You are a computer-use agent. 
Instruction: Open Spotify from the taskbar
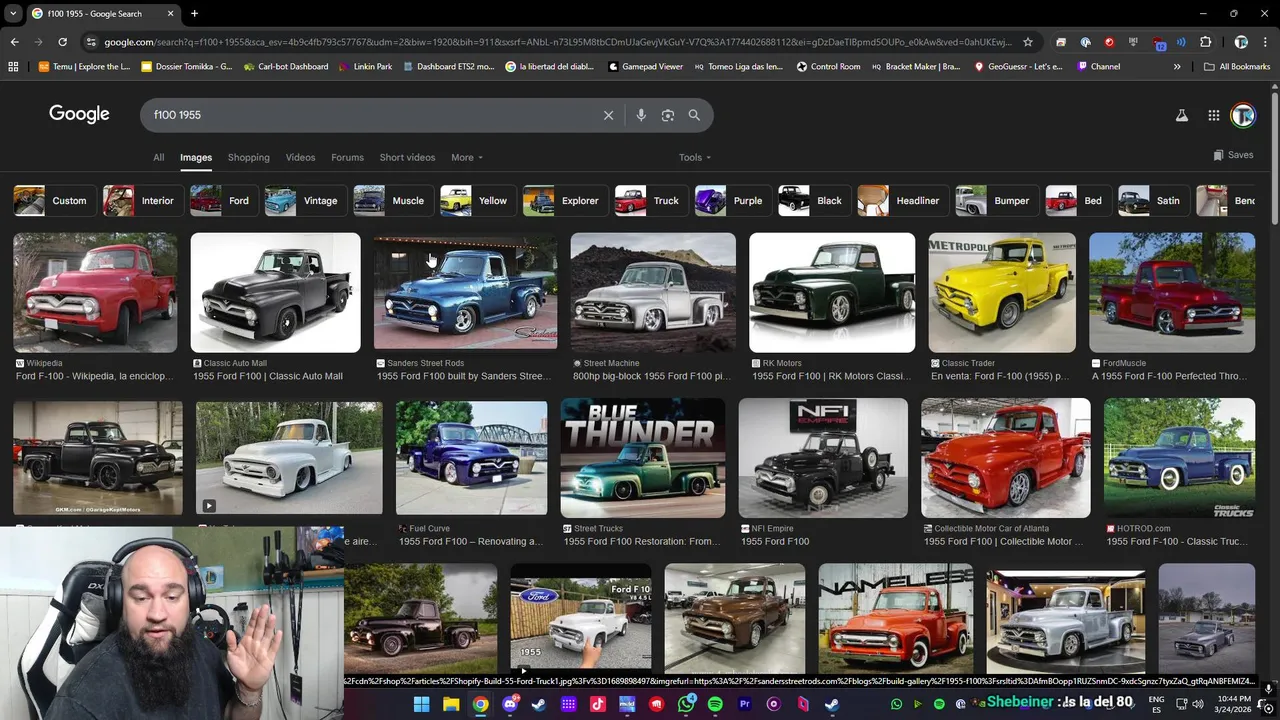click(715, 704)
